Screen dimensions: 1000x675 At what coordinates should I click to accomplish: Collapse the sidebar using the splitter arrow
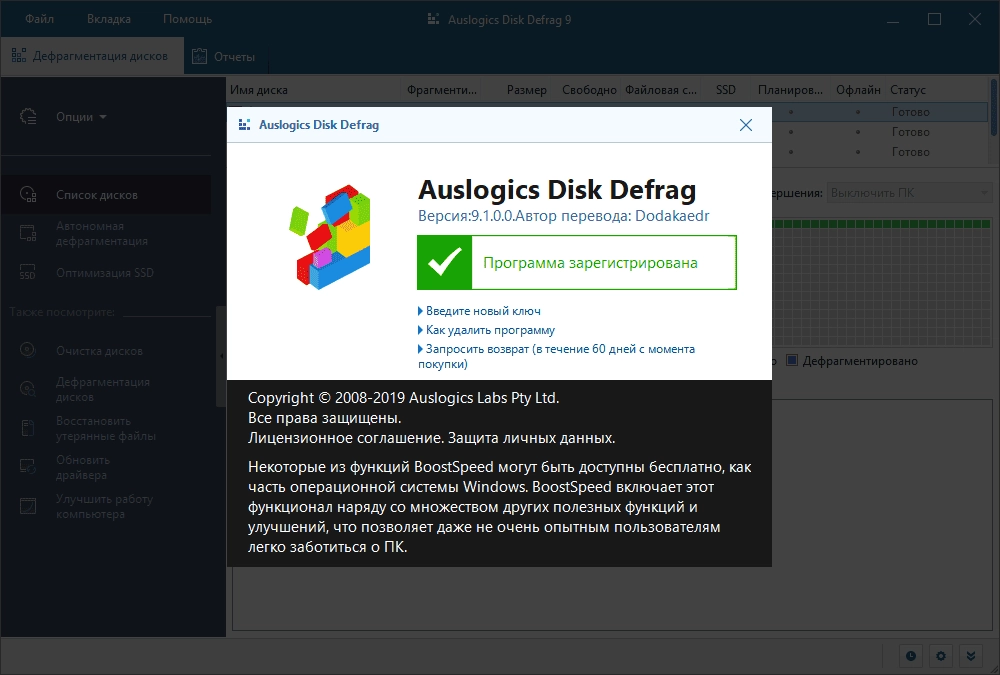click(221, 356)
